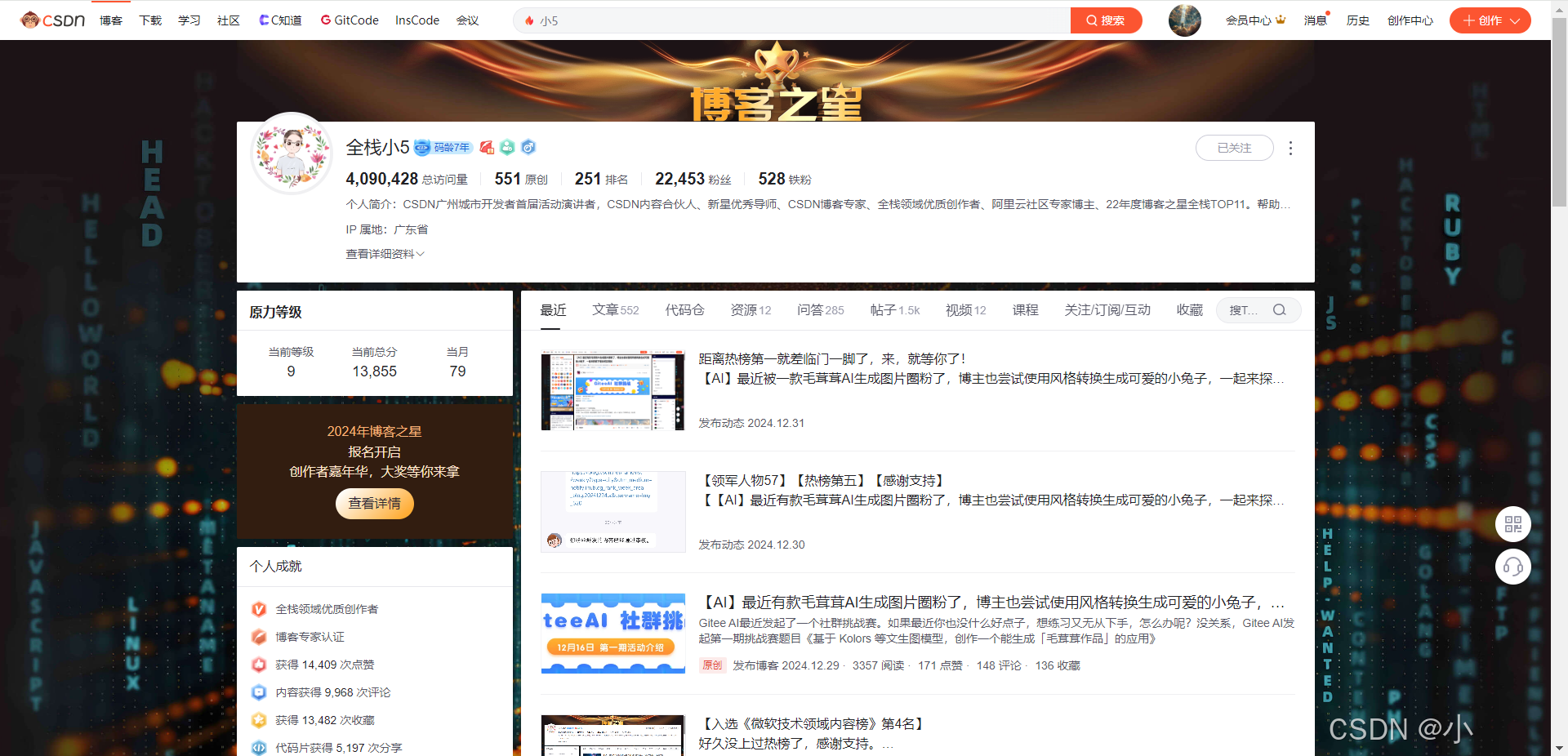Switch to the 代码仓 tab
This screenshot has width=1568, height=756.
coord(684,310)
